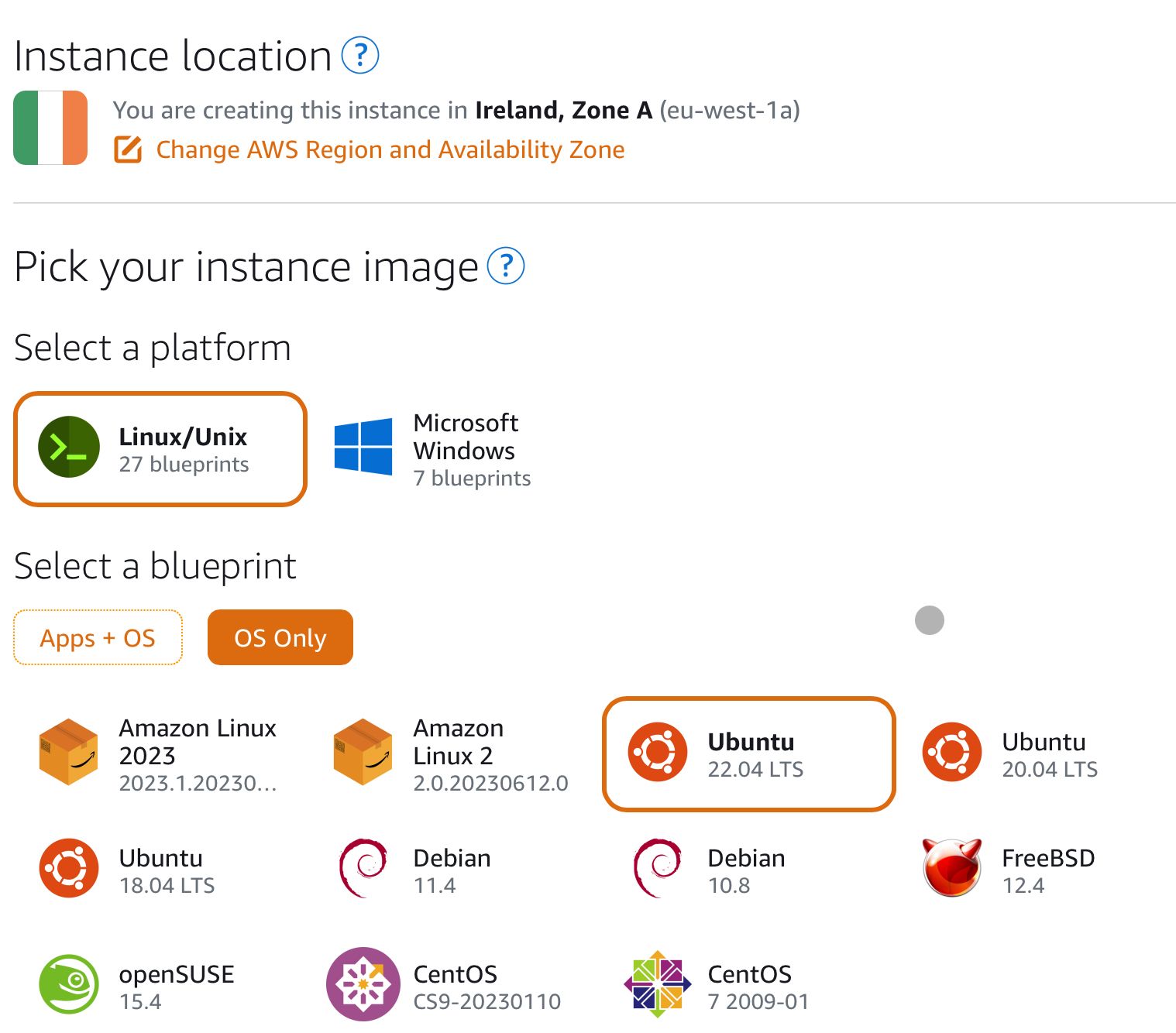Click the Microsoft Windows logo icon
Image resolution: width=1176 pixels, height=1033 pixels.
pyautogui.click(x=363, y=447)
